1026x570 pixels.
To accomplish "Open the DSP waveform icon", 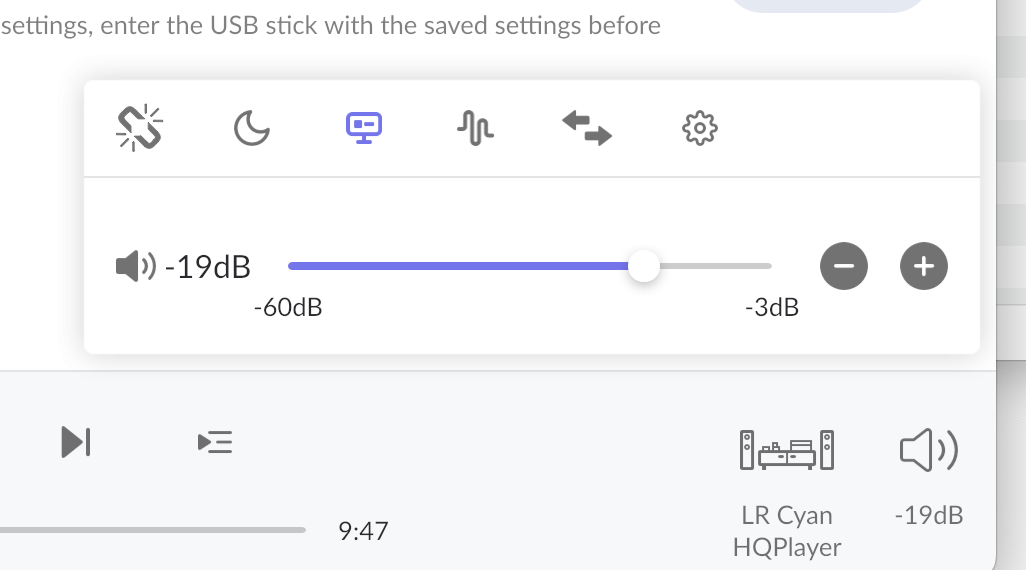I will point(476,128).
